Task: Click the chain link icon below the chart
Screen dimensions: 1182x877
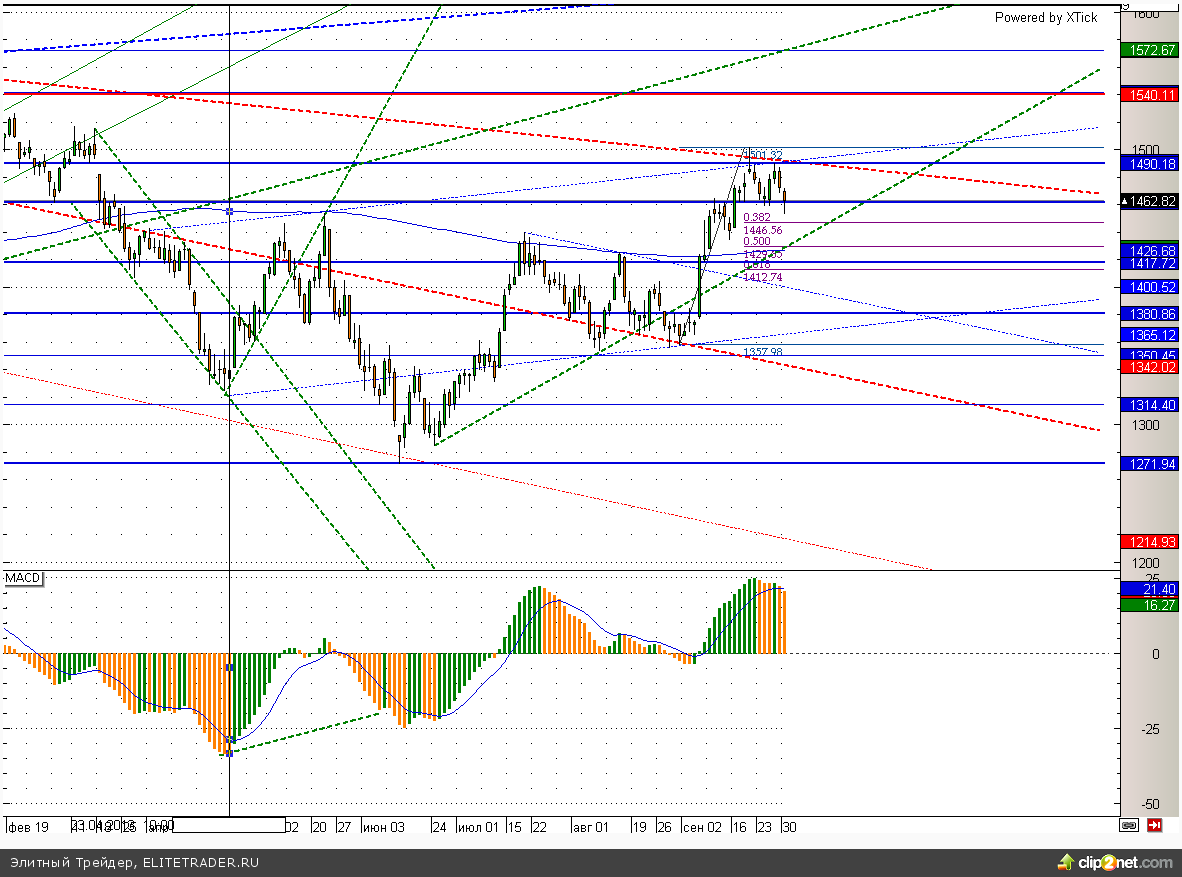Action: click(x=1129, y=826)
